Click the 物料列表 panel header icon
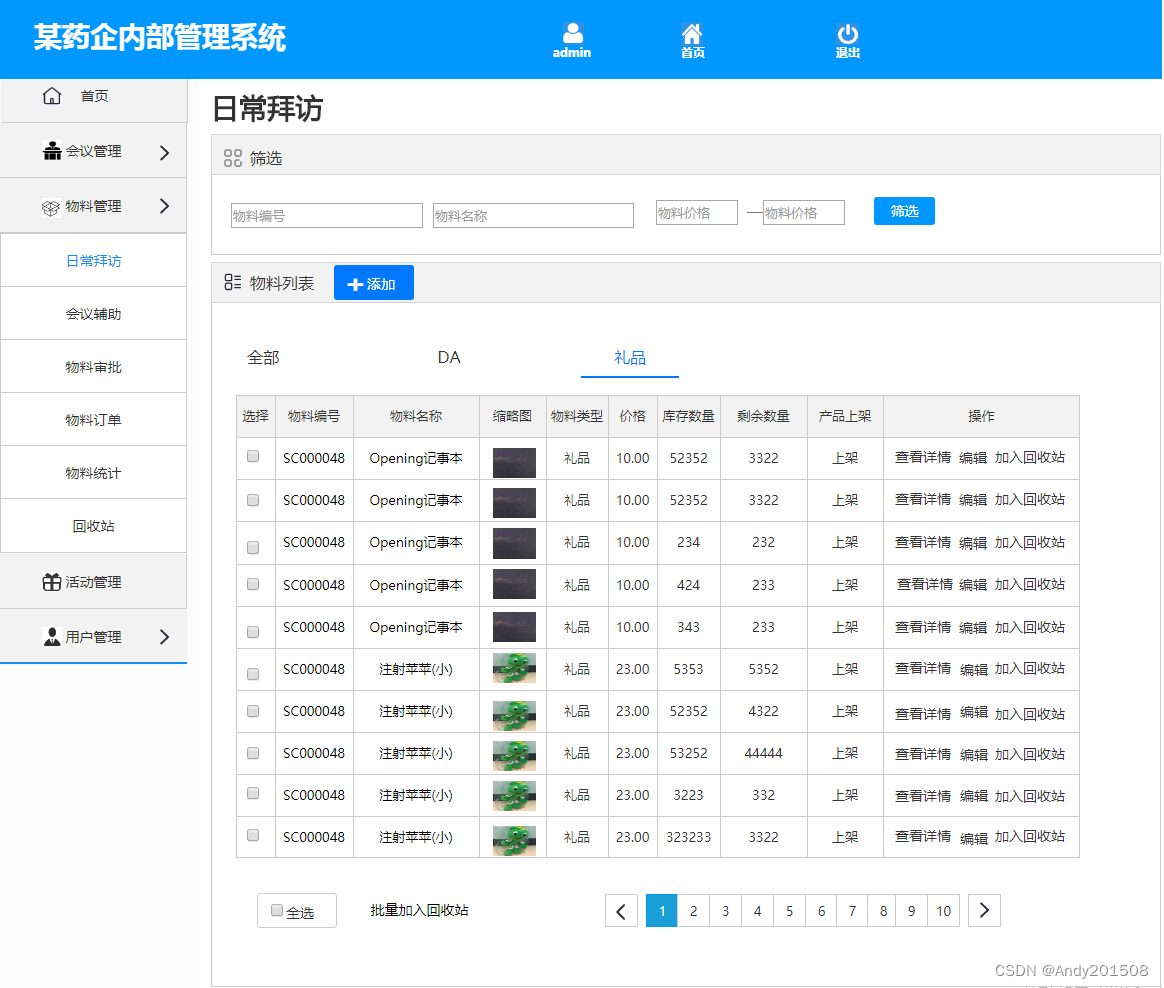This screenshot has width=1164, height=988. (232, 282)
